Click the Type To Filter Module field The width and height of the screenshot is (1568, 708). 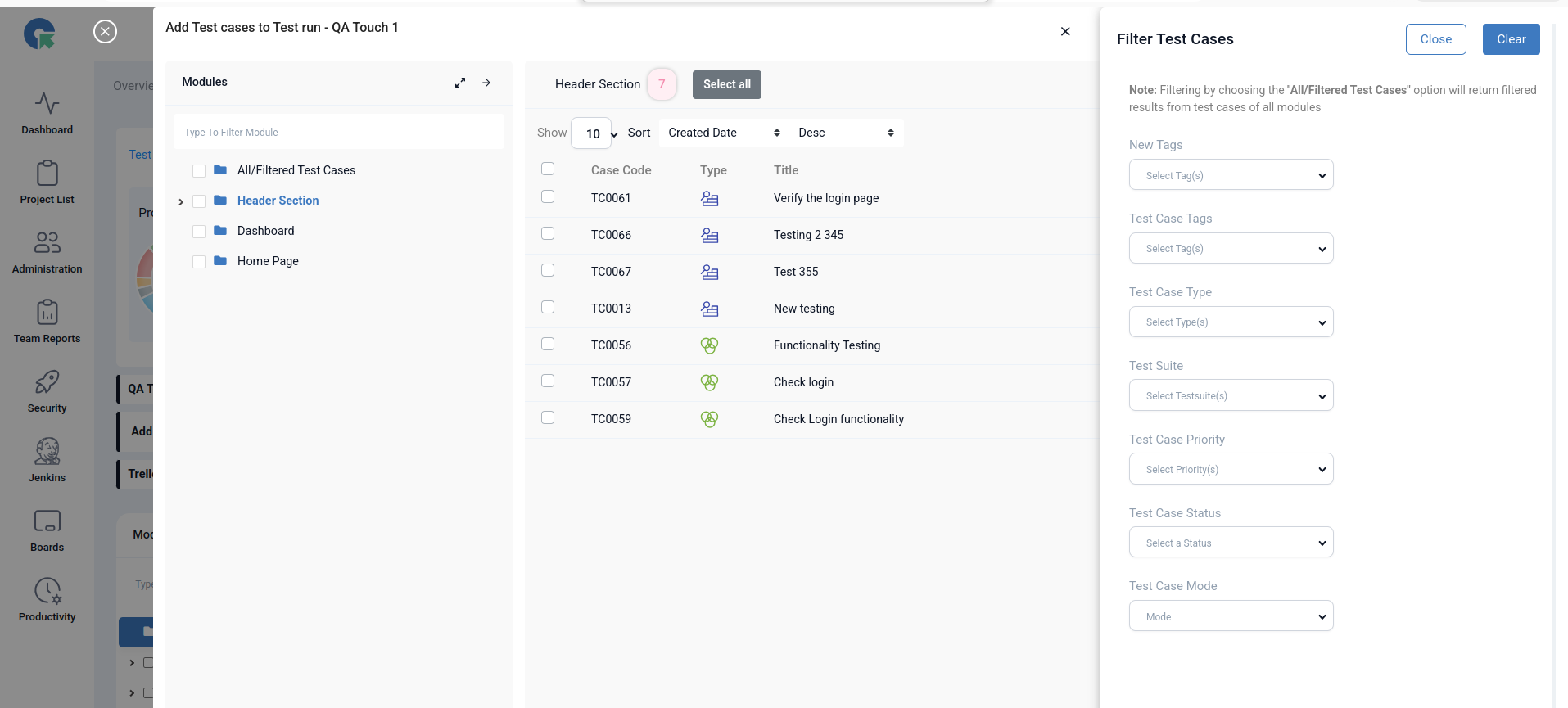click(x=338, y=133)
